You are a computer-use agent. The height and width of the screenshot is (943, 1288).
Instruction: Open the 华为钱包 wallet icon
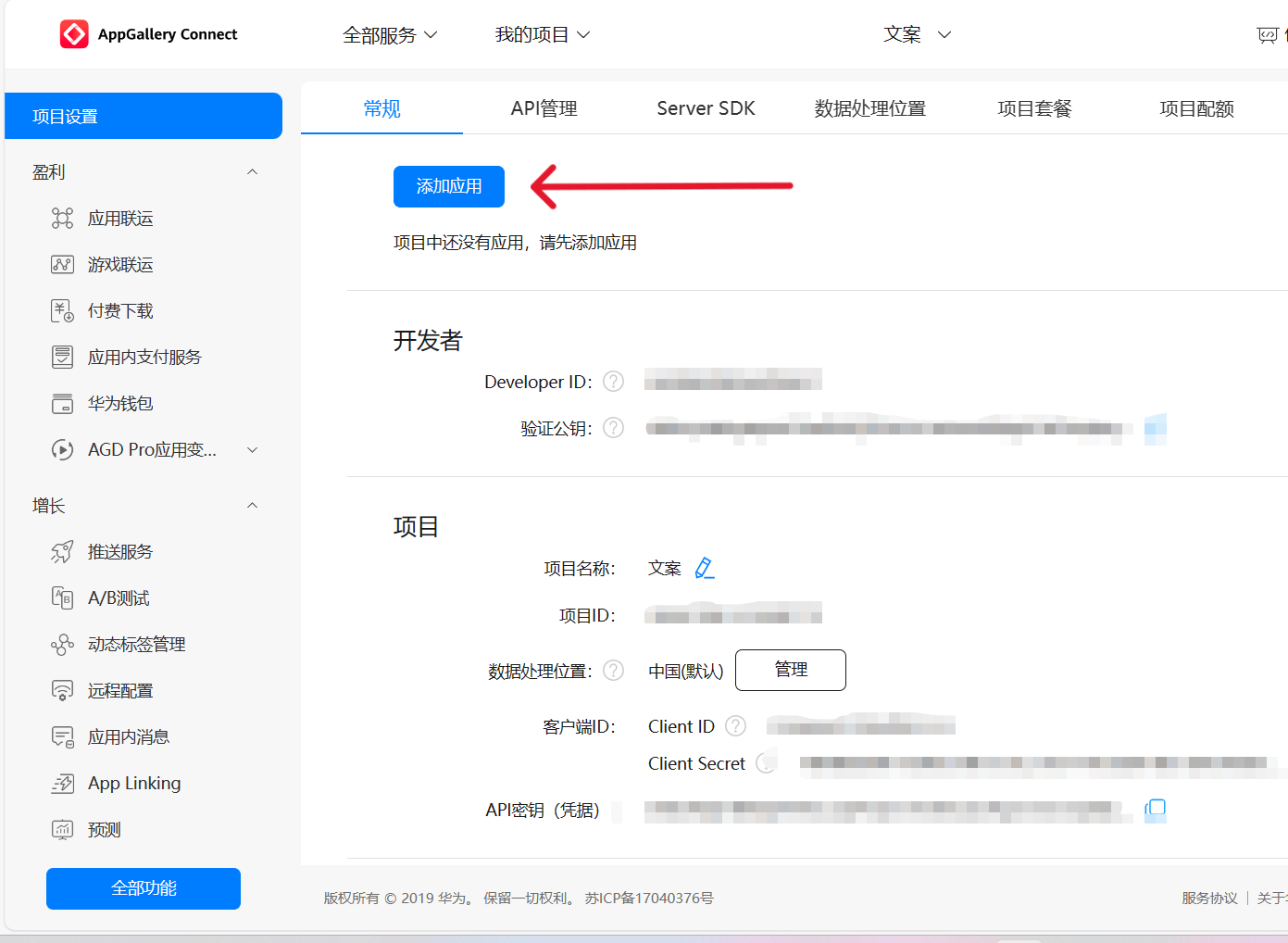(x=62, y=404)
